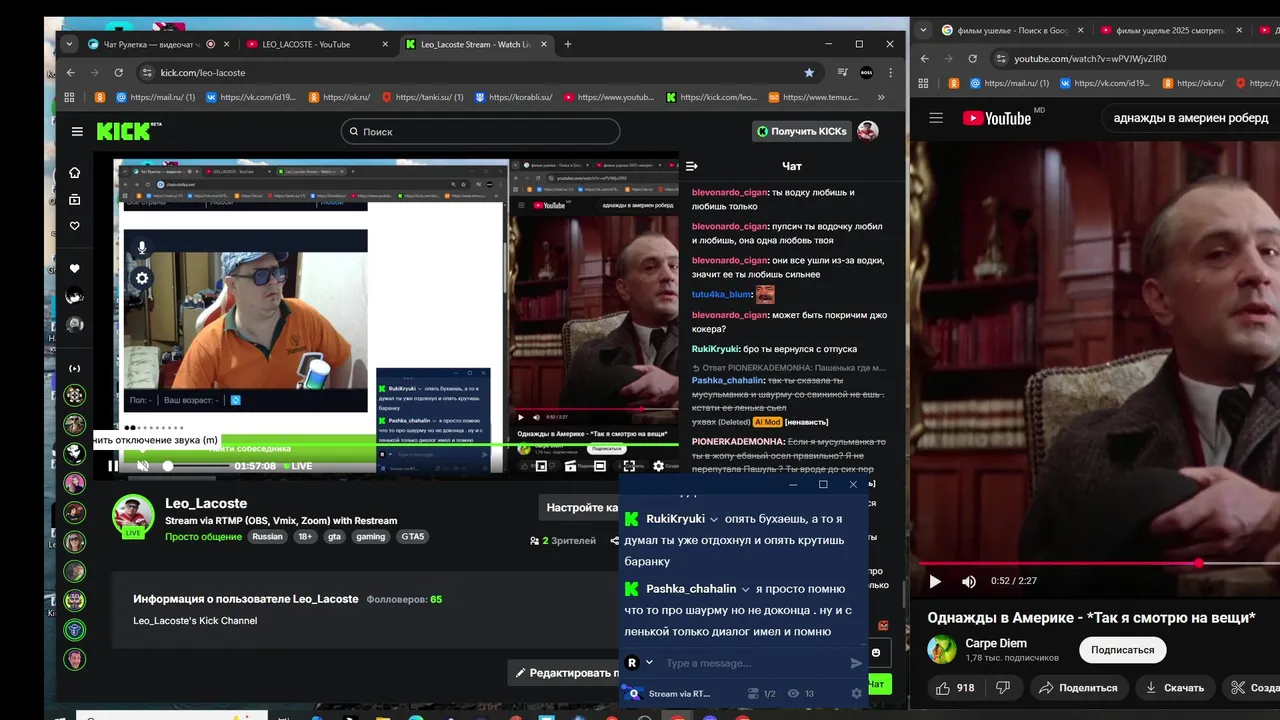Screen dimensions: 1280x720
Task: Reload the kick.com page
Action: [x=119, y=72]
